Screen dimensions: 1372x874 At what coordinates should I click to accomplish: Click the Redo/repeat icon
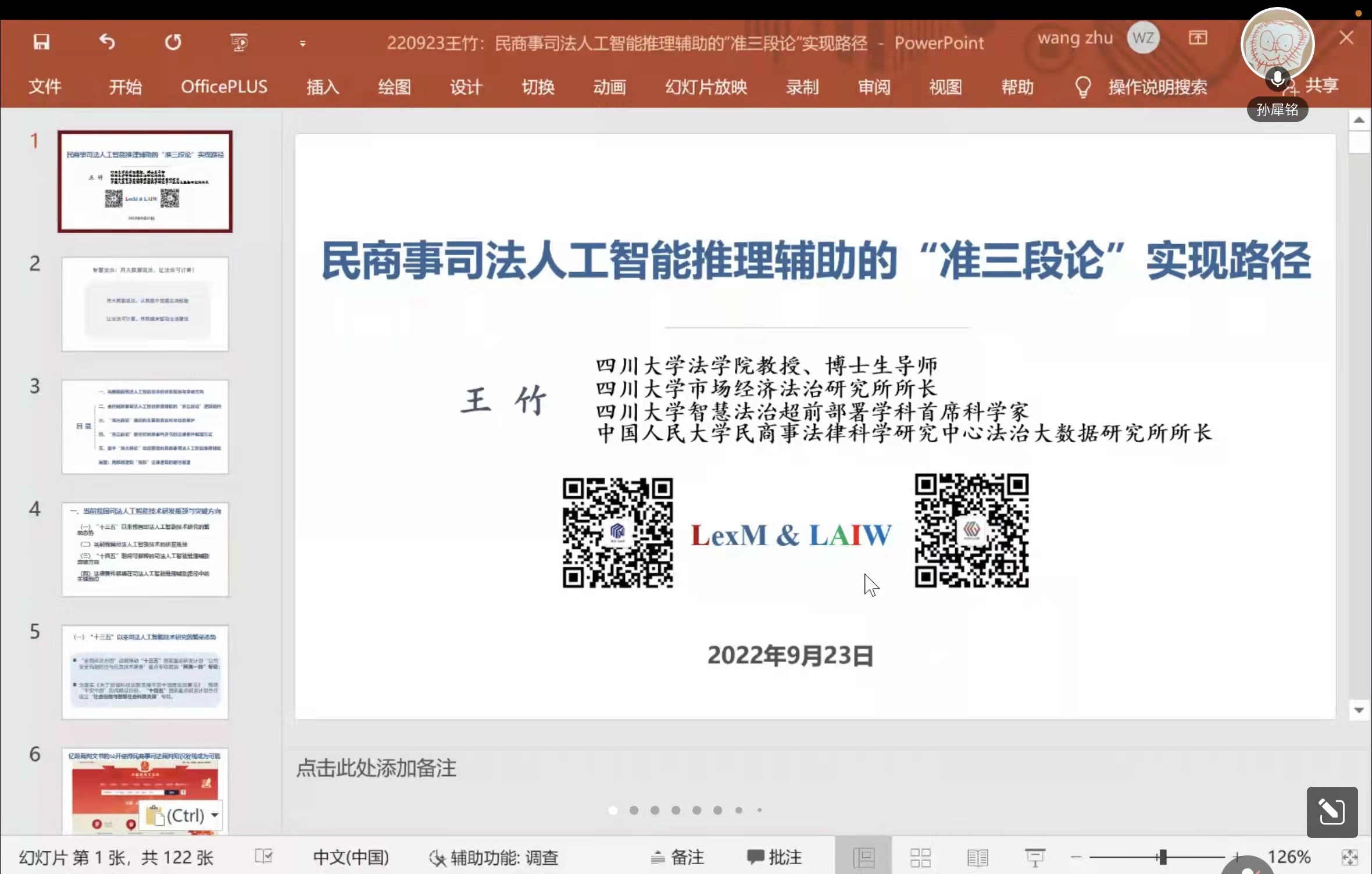point(173,42)
